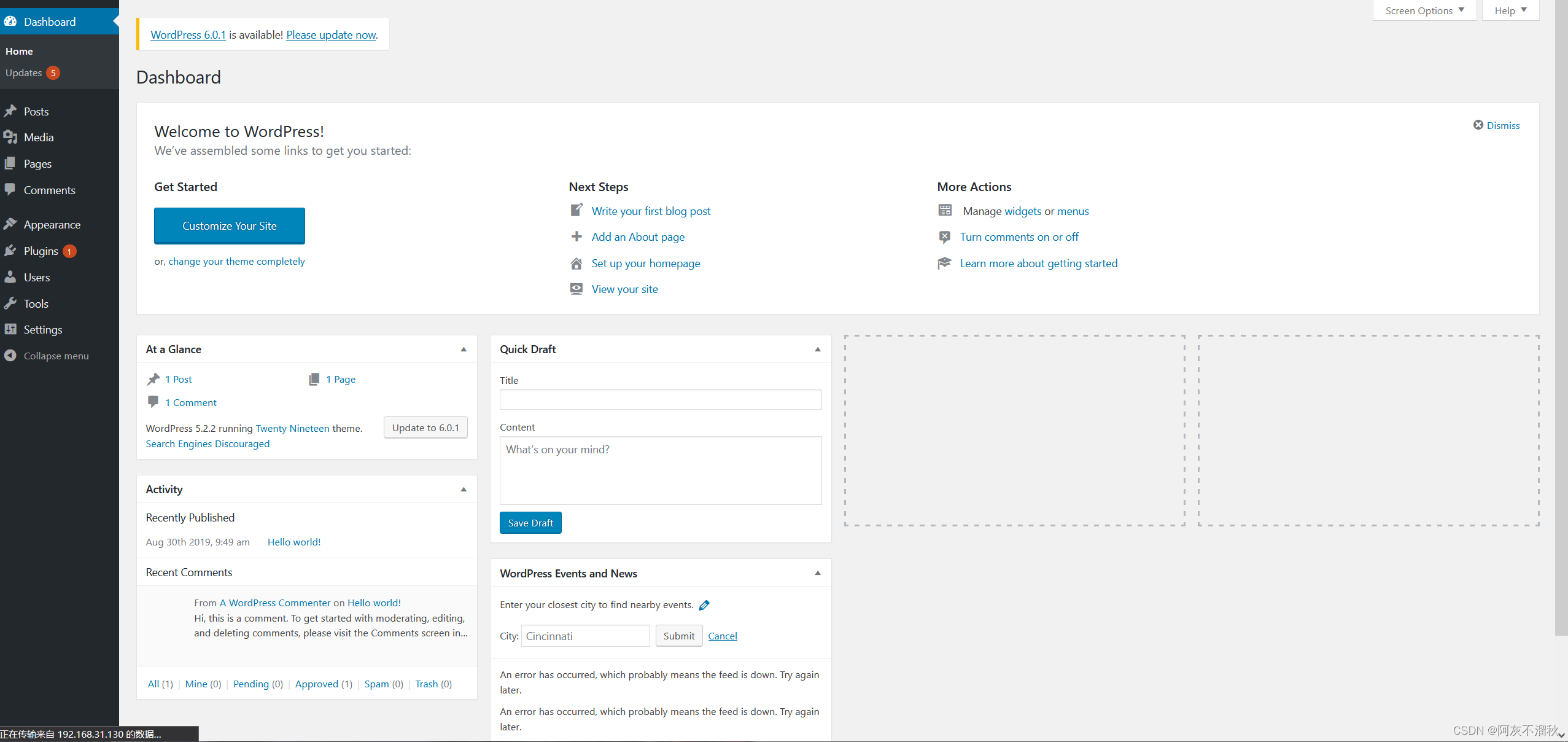Open the widgets link under More Actions
Viewport: 1568px width, 742px height.
coord(1023,211)
